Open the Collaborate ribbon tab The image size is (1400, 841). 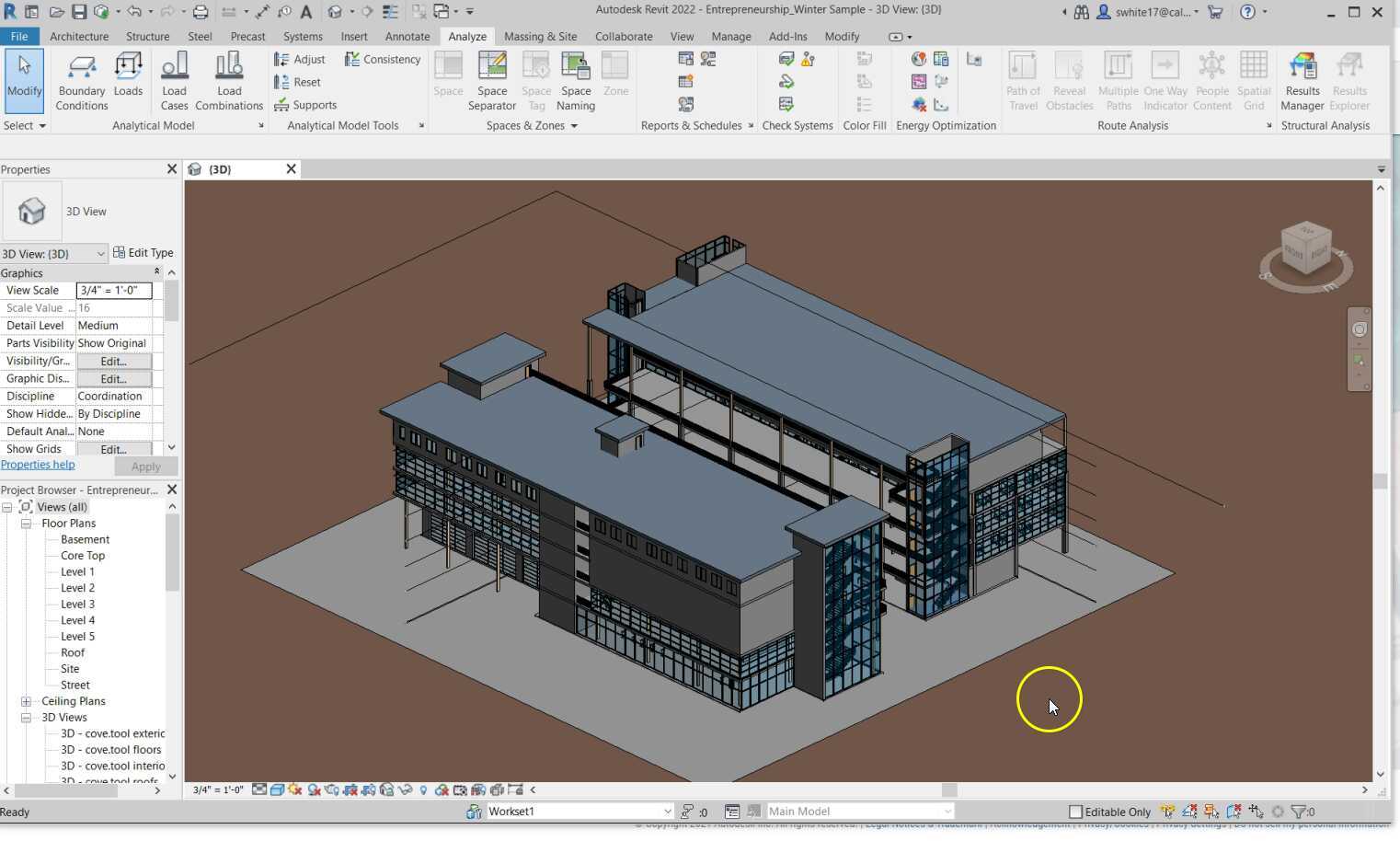[624, 36]
